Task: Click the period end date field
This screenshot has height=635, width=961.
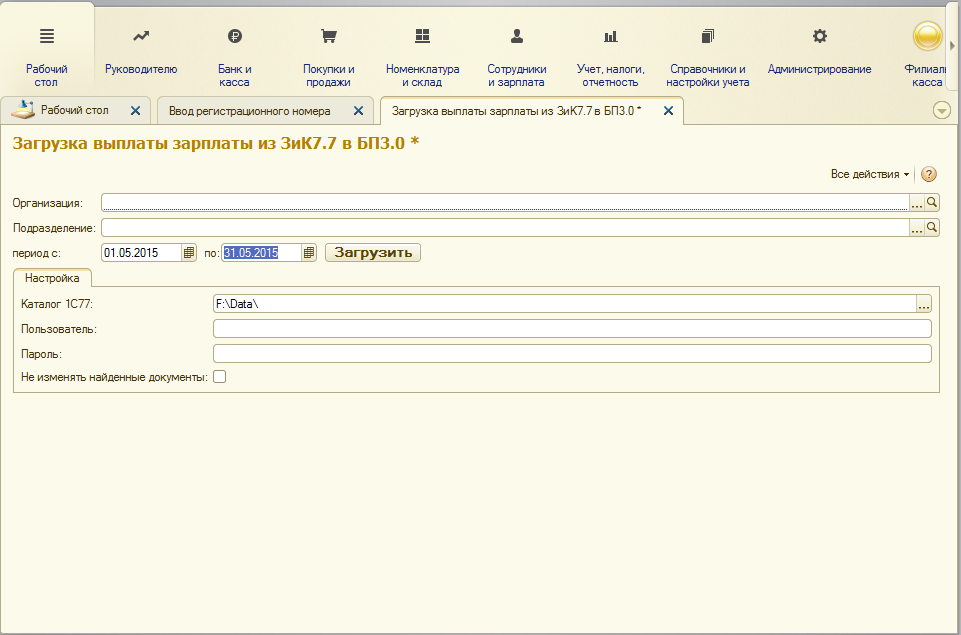Action: click(x=262, y=253)
